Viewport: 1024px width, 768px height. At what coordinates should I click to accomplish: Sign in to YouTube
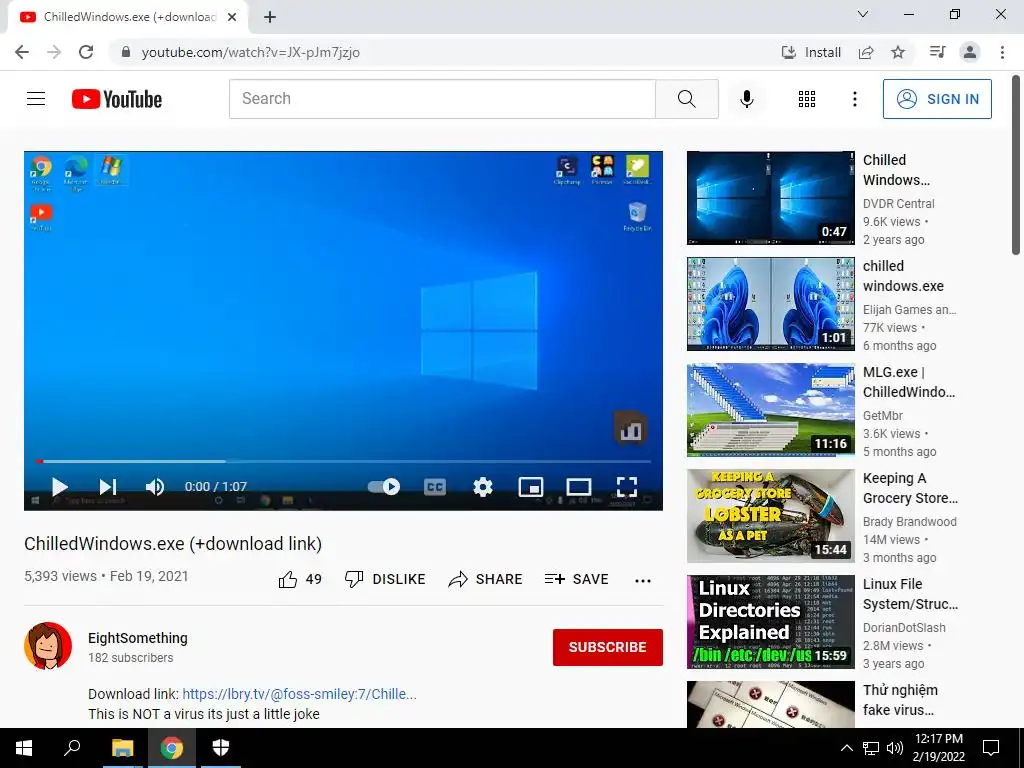(937, 99)
